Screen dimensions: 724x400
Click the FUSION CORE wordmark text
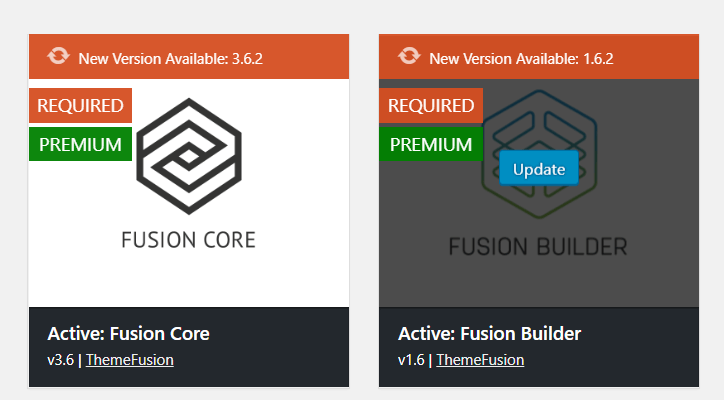(188, 240)
